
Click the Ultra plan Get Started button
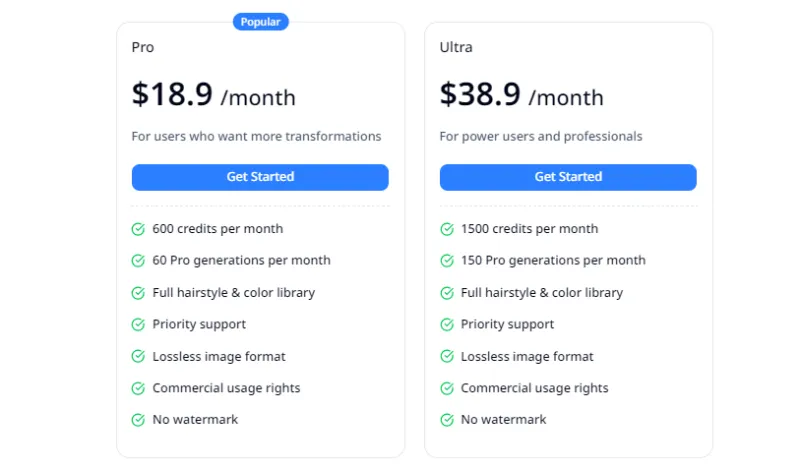pos(568,177)
